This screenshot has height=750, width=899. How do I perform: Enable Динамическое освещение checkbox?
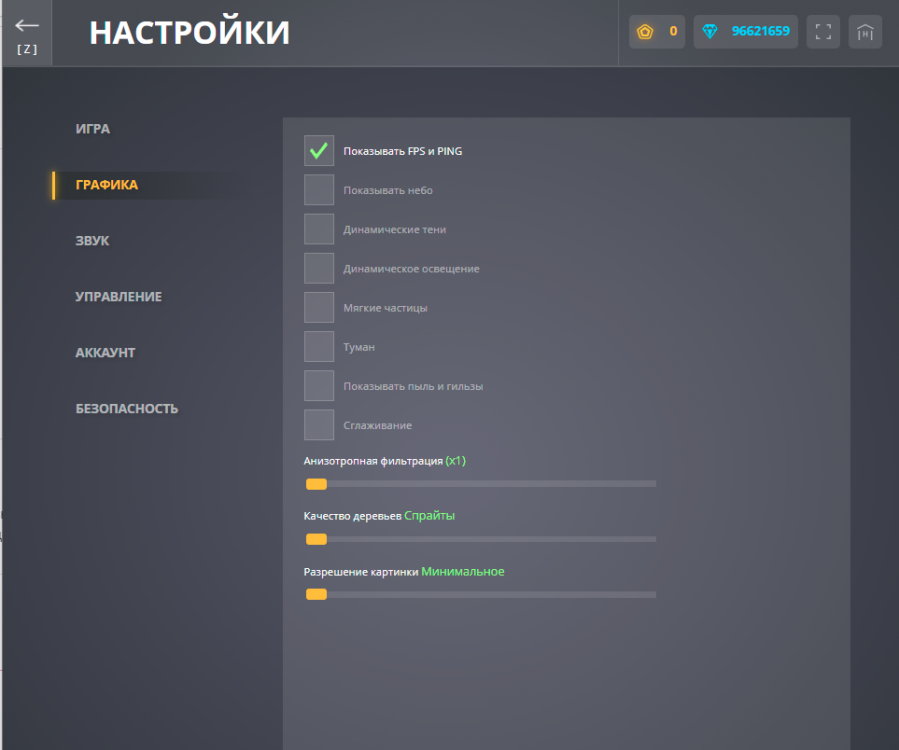point(319,268)
